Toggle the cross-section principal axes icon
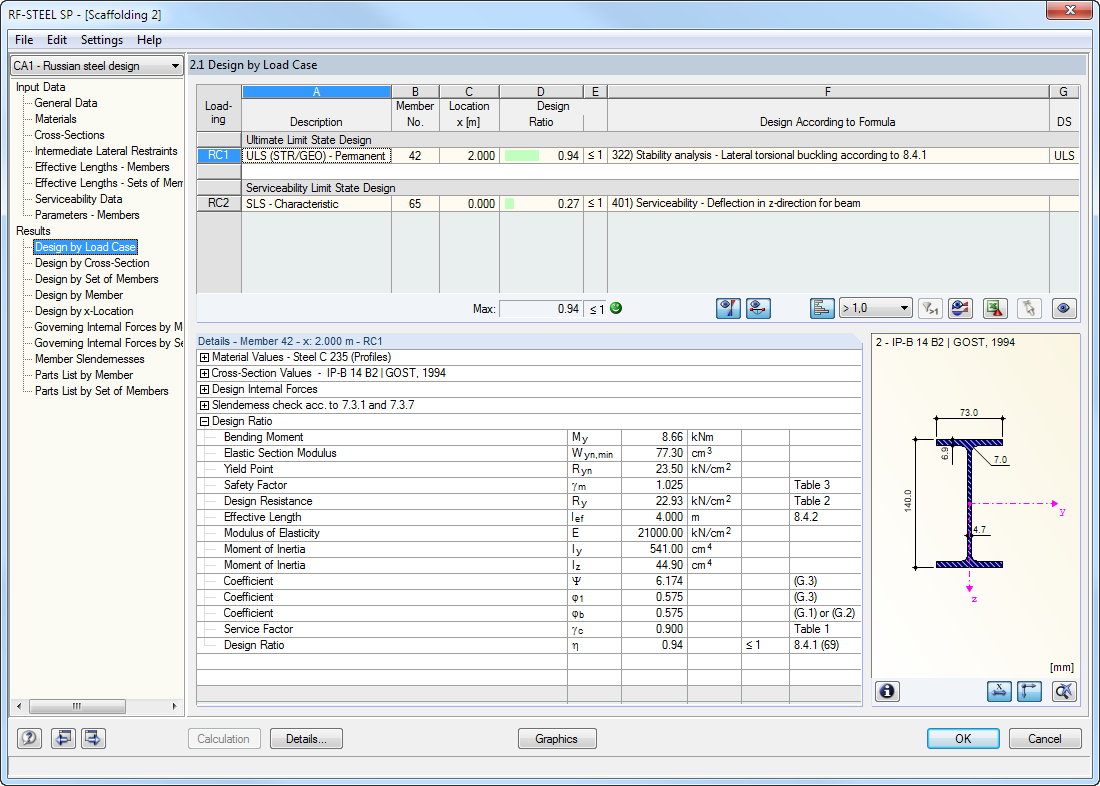1100x786 pixels. (x=1029, y=691)
